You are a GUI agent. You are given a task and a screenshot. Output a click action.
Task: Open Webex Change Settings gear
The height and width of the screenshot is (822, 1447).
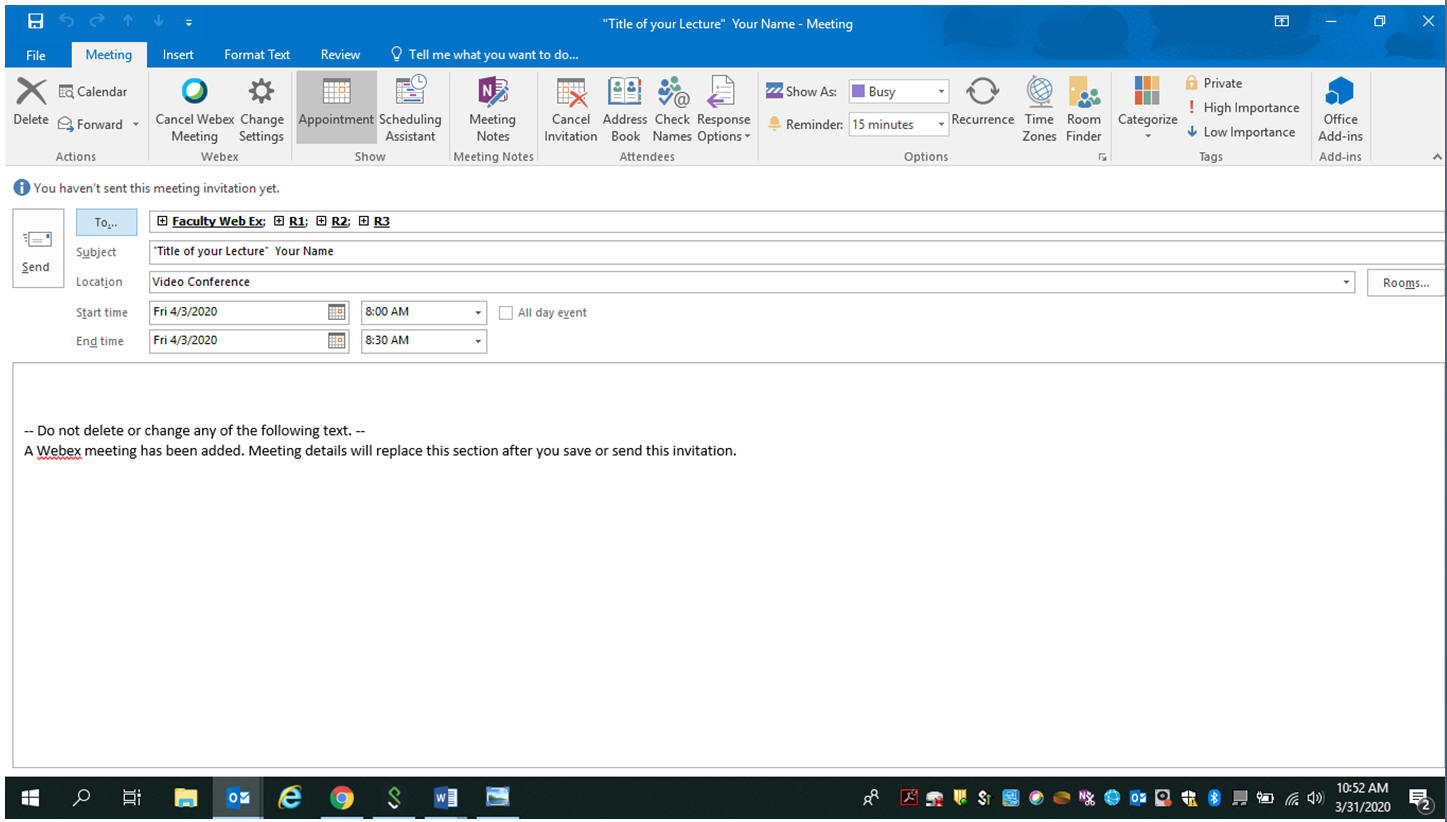click(261, 93)
